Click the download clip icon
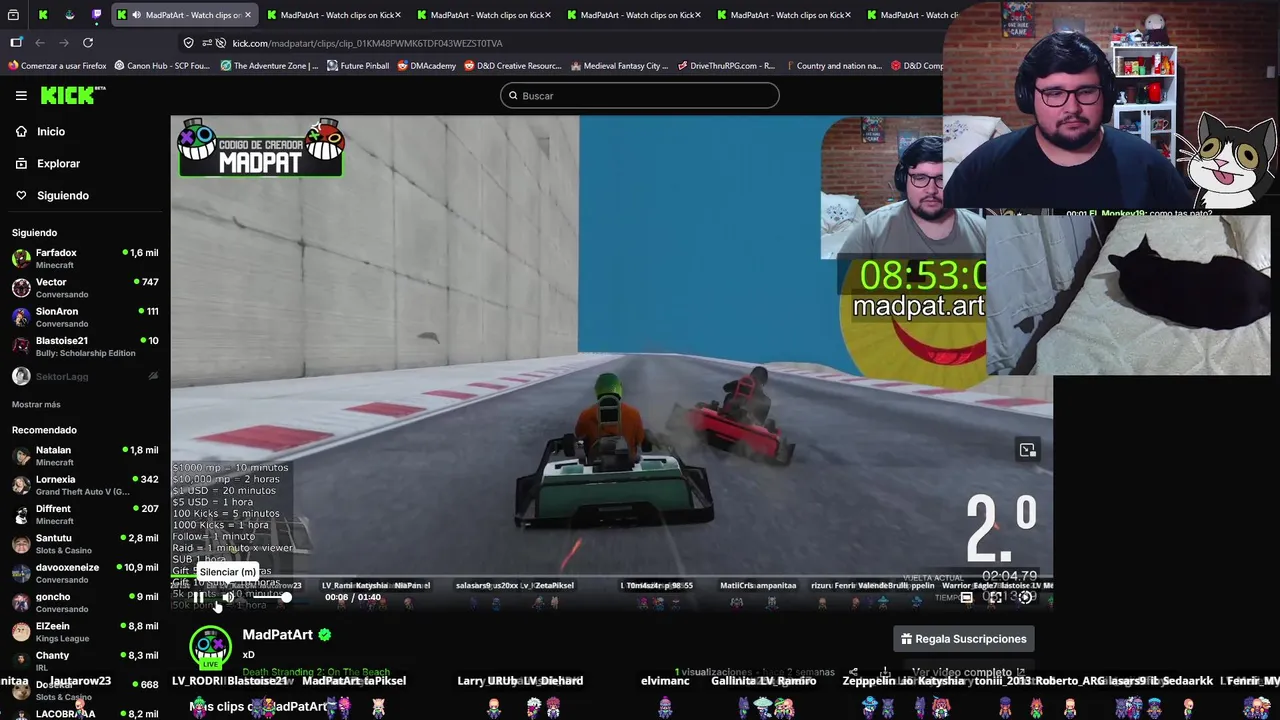This screenshot has width=1280, height=720. (x=885, y=673)
